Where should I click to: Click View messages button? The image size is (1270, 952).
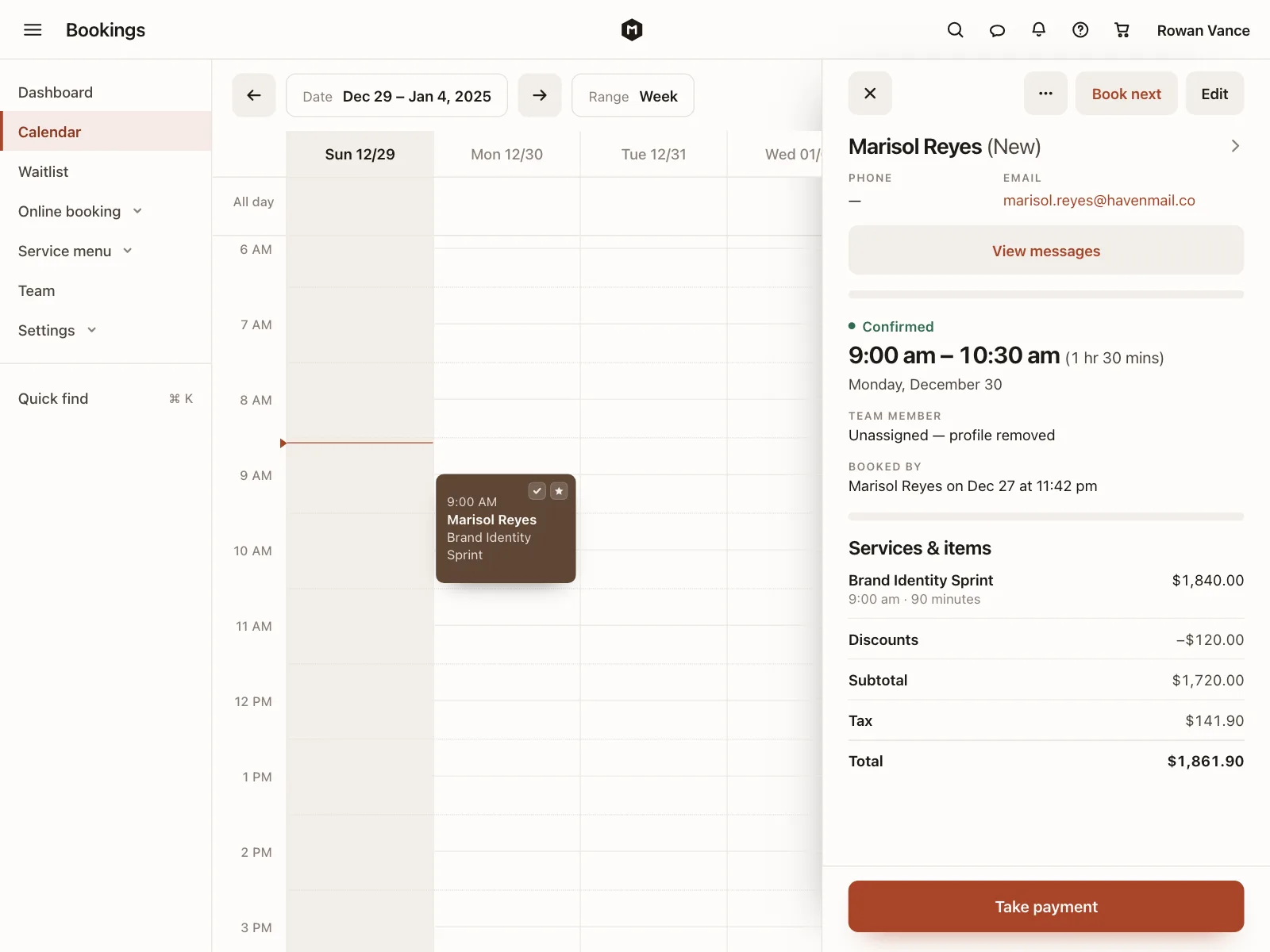tap(1046, 251)
